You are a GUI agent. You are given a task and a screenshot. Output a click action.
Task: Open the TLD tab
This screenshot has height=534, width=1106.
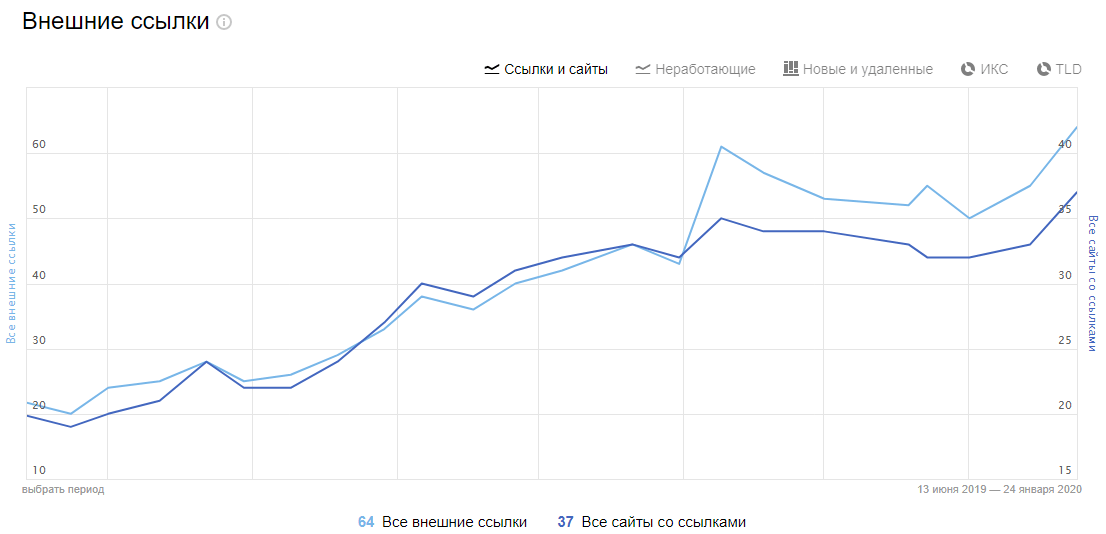coord(1069,69)
